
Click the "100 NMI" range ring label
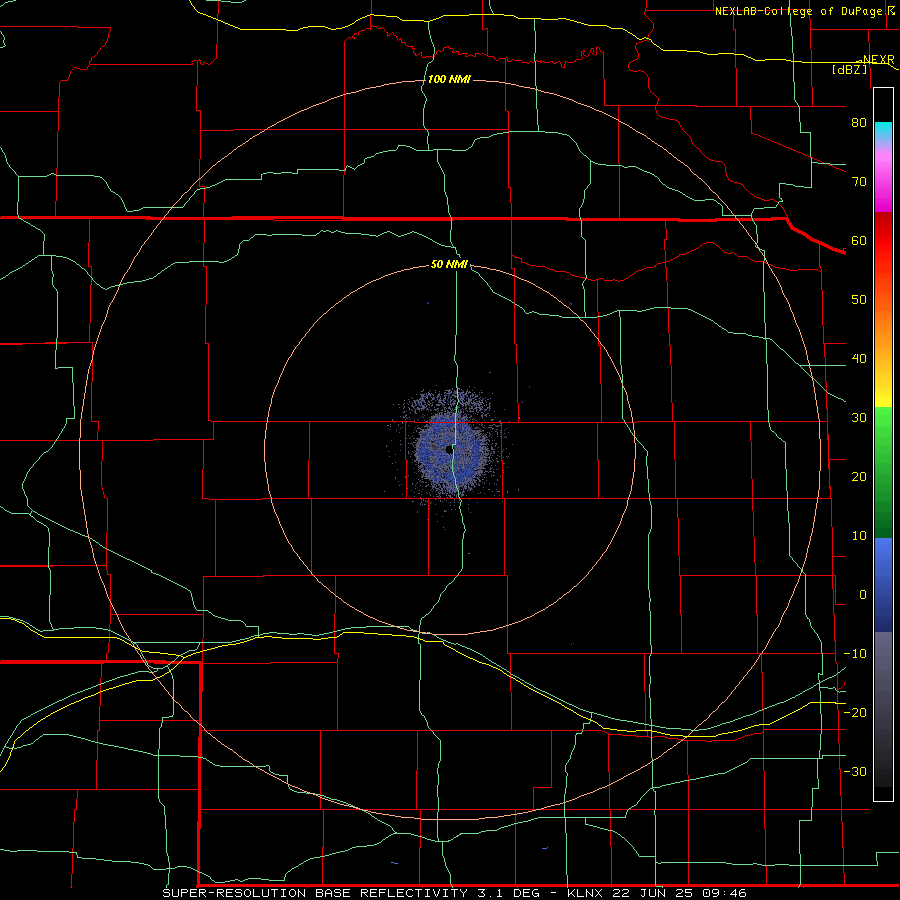click(449, 79)
